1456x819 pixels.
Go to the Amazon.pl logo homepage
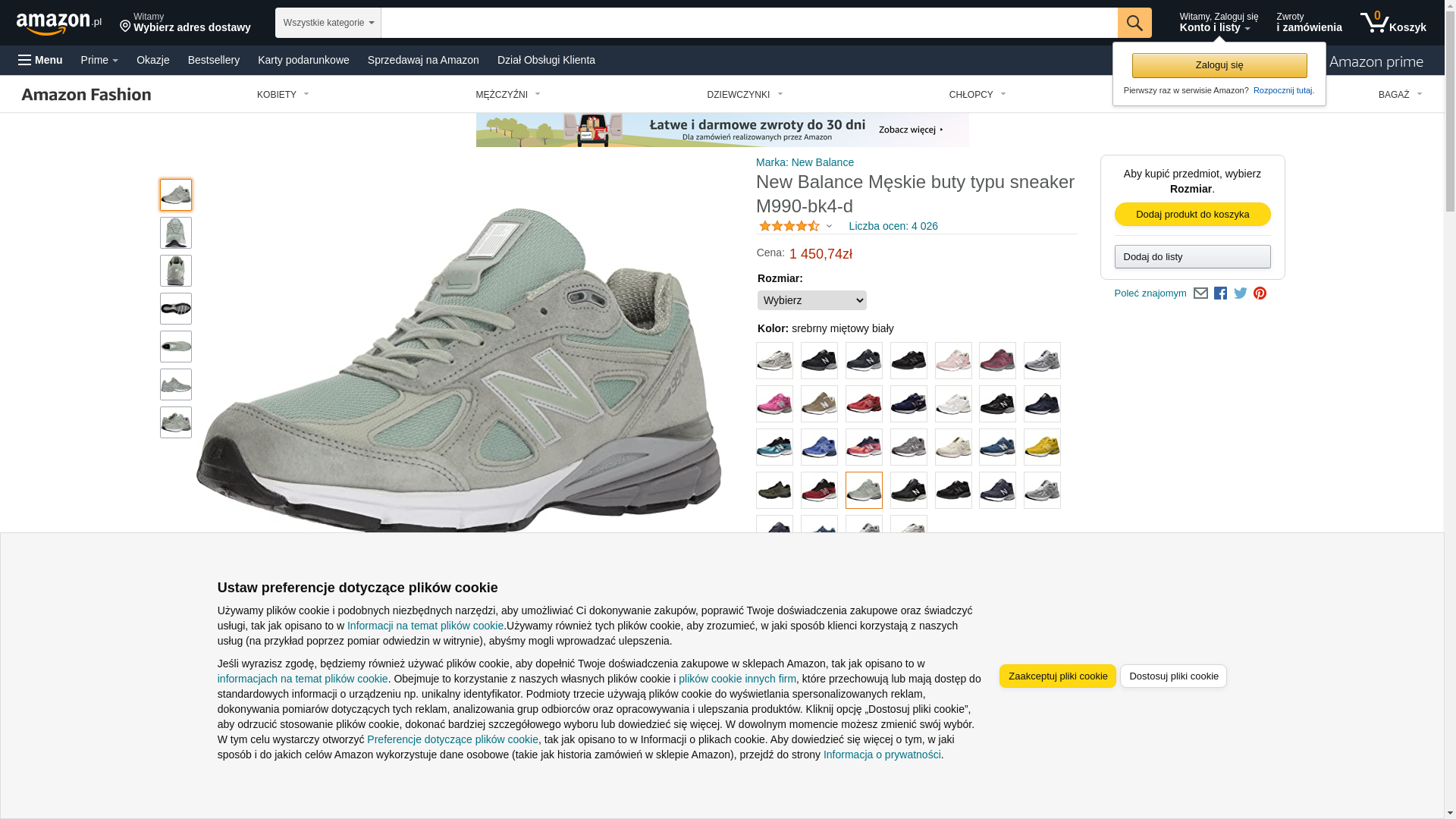click(58, 24)
